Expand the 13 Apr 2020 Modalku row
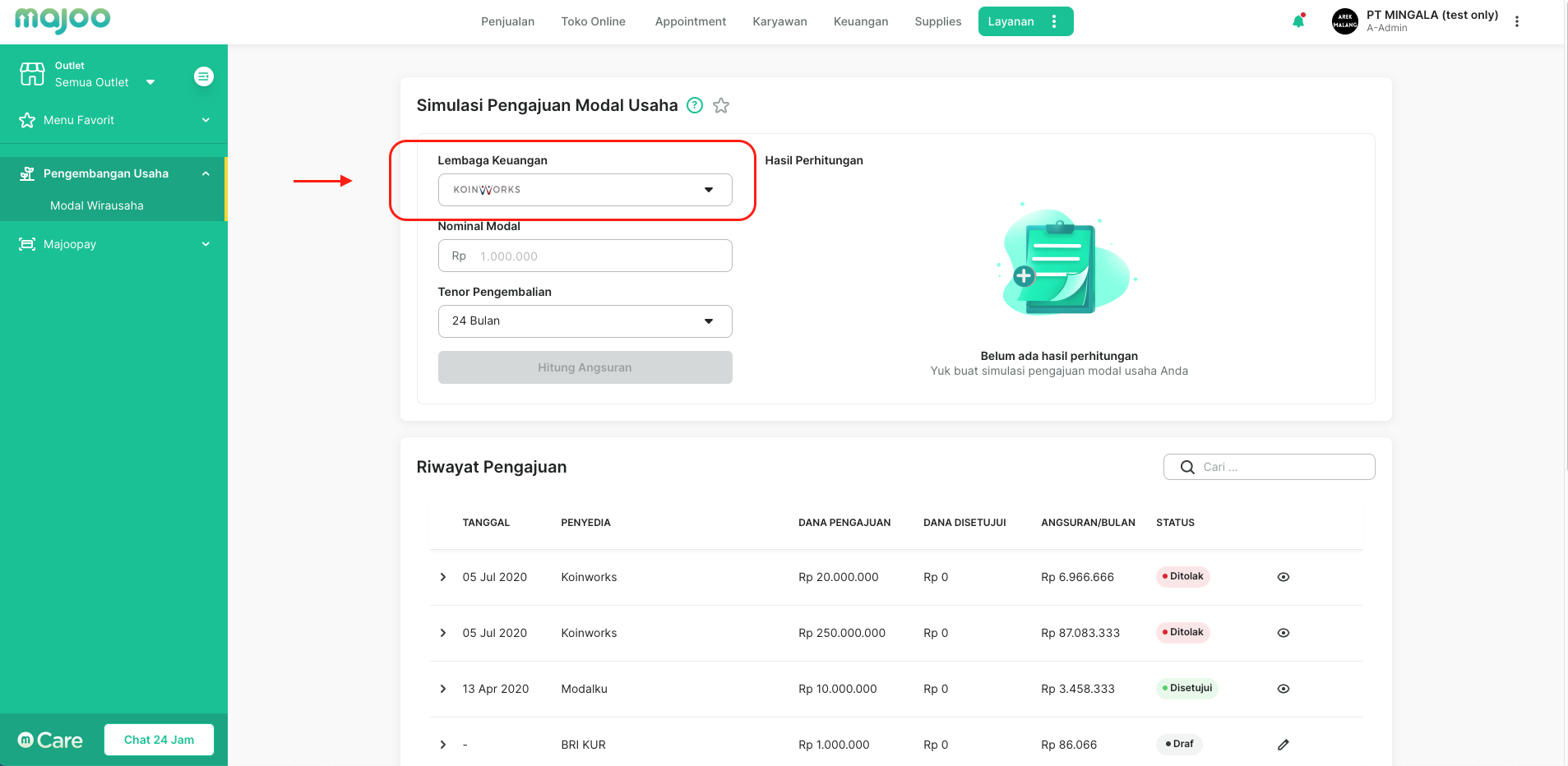 tap(443, 689)
